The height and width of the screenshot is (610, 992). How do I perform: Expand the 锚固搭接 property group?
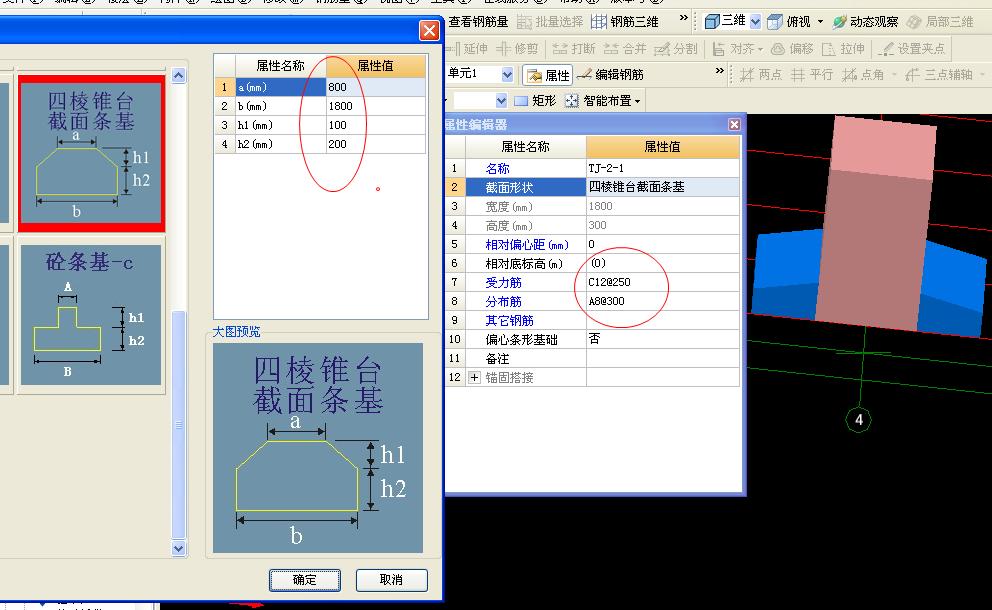(474, 377)
